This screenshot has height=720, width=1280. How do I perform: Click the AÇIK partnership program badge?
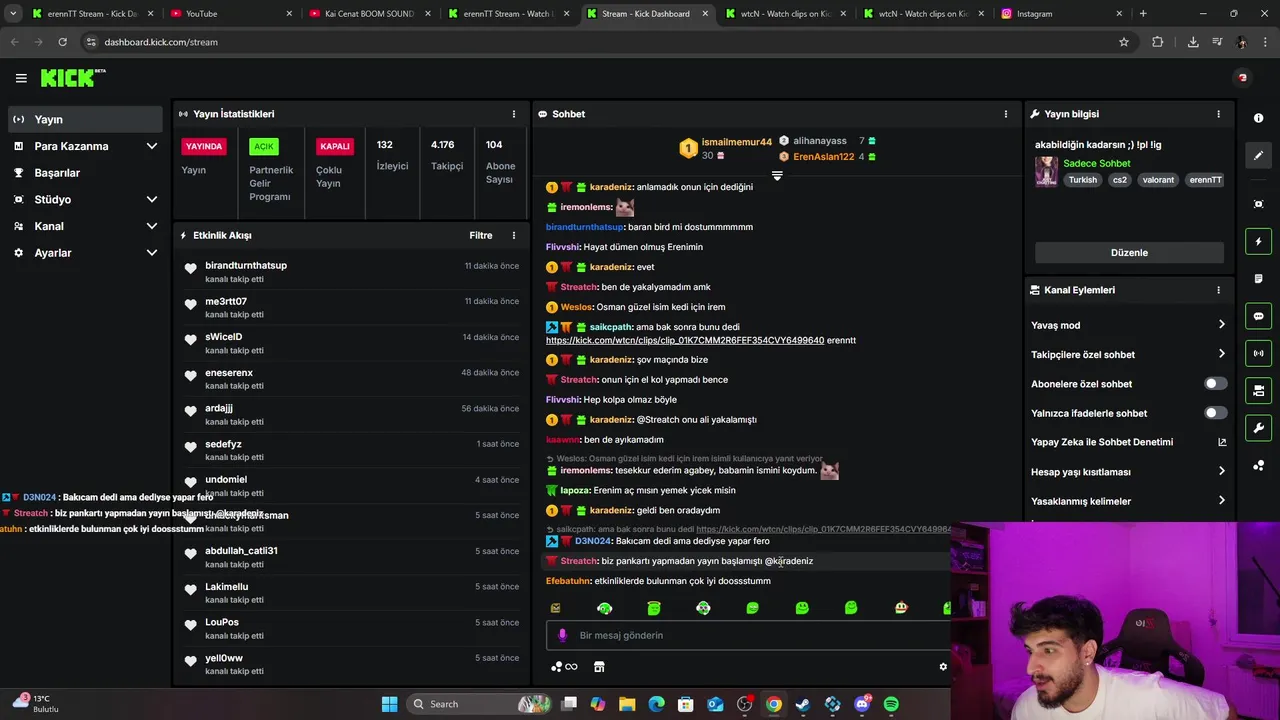pyautogui.click(x=264, y=146)
